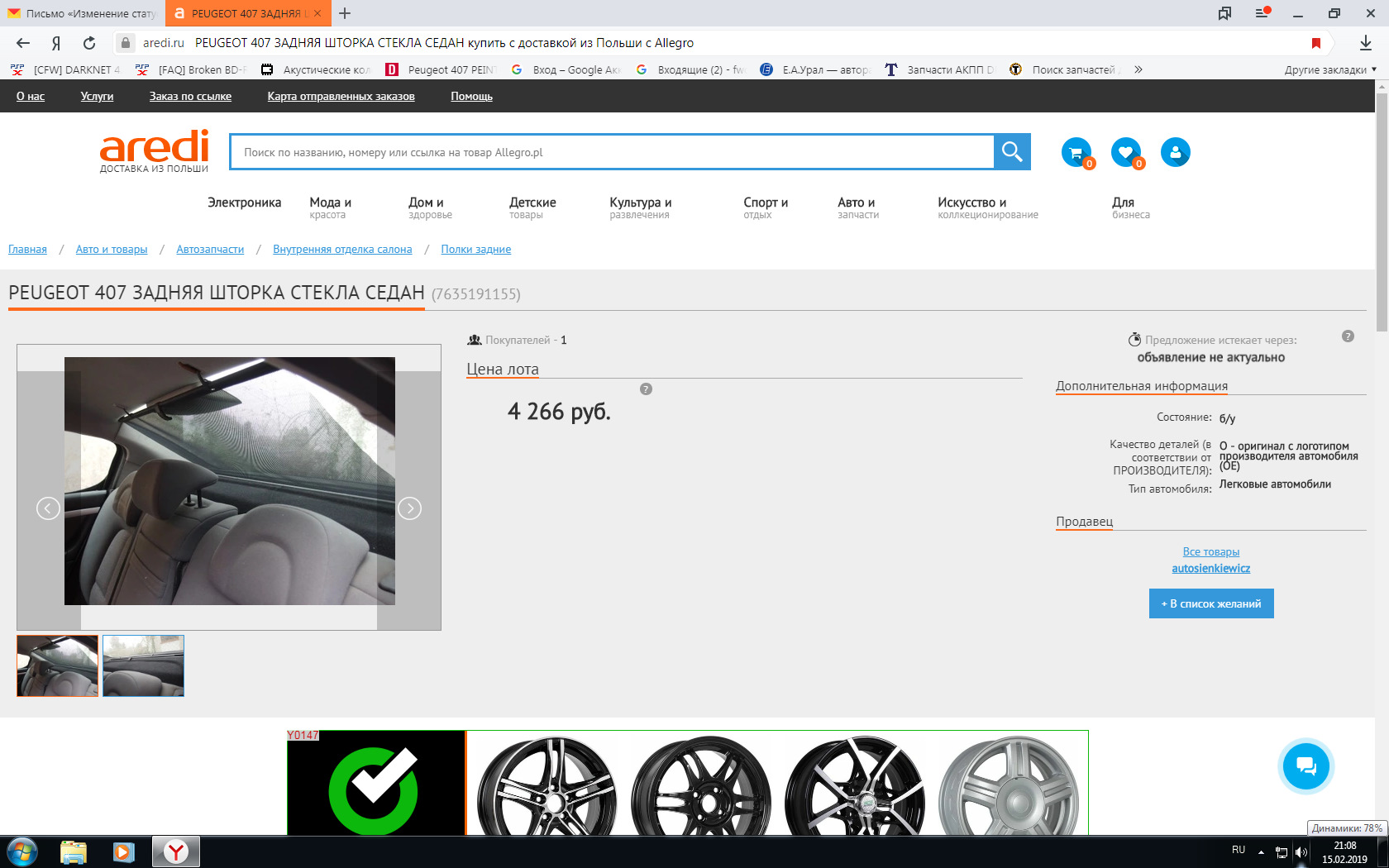
Task: Select first product thumbnail
Action: pos(58,665)
